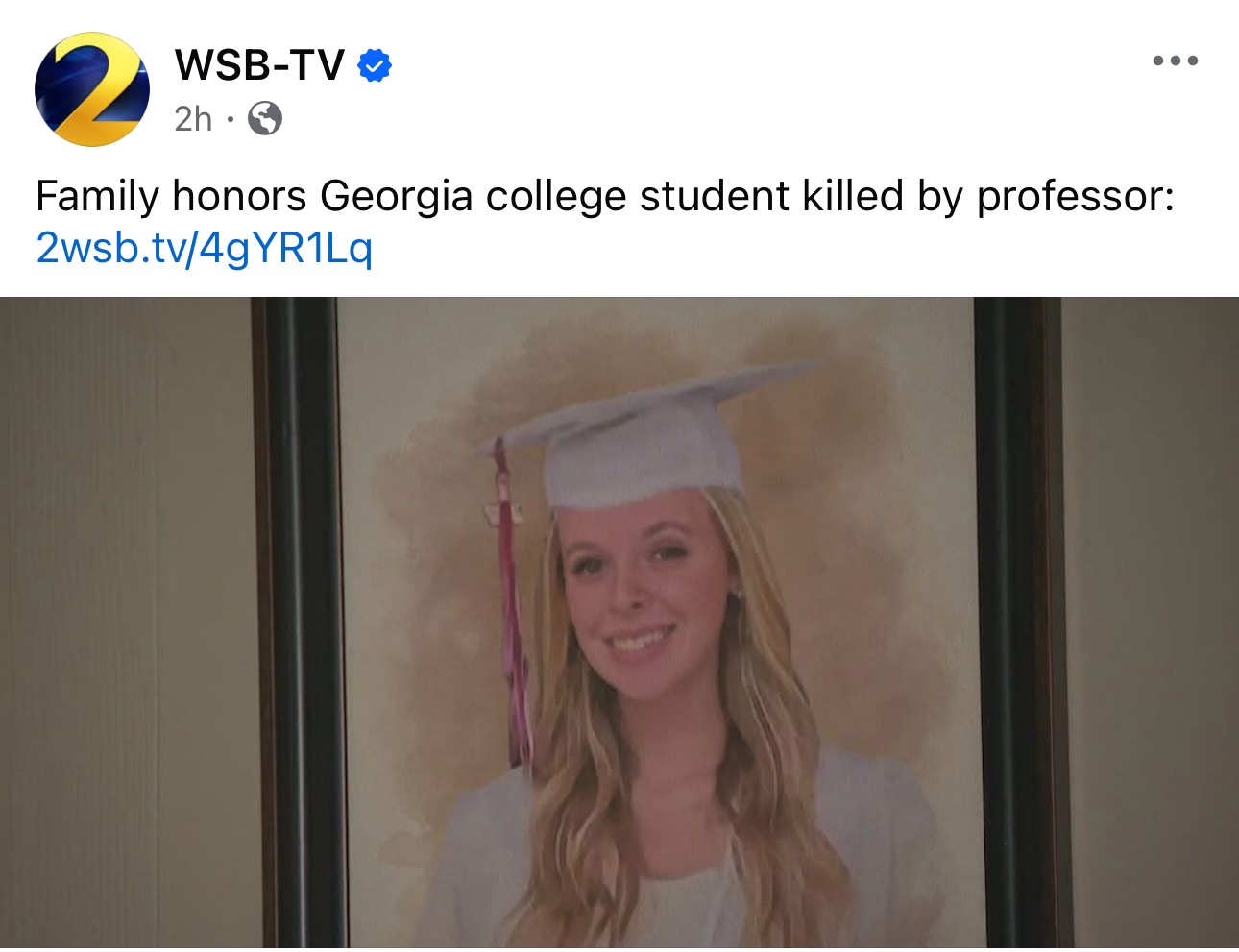Open the WSB-TV channel 2 profile logo

point(92,89)
